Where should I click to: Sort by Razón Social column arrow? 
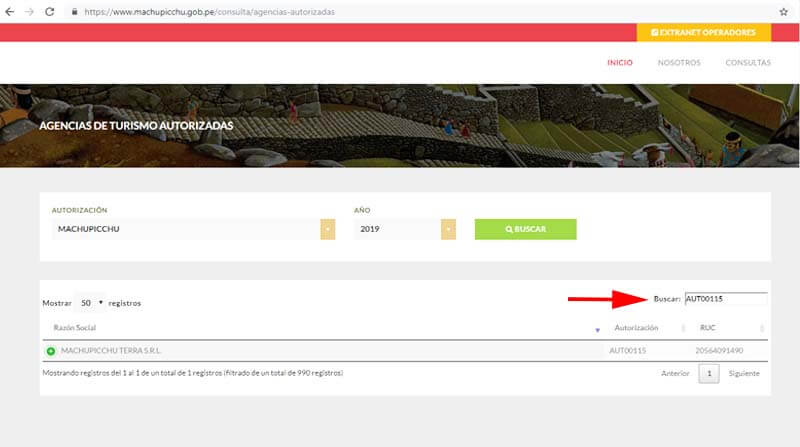[597, 329]
